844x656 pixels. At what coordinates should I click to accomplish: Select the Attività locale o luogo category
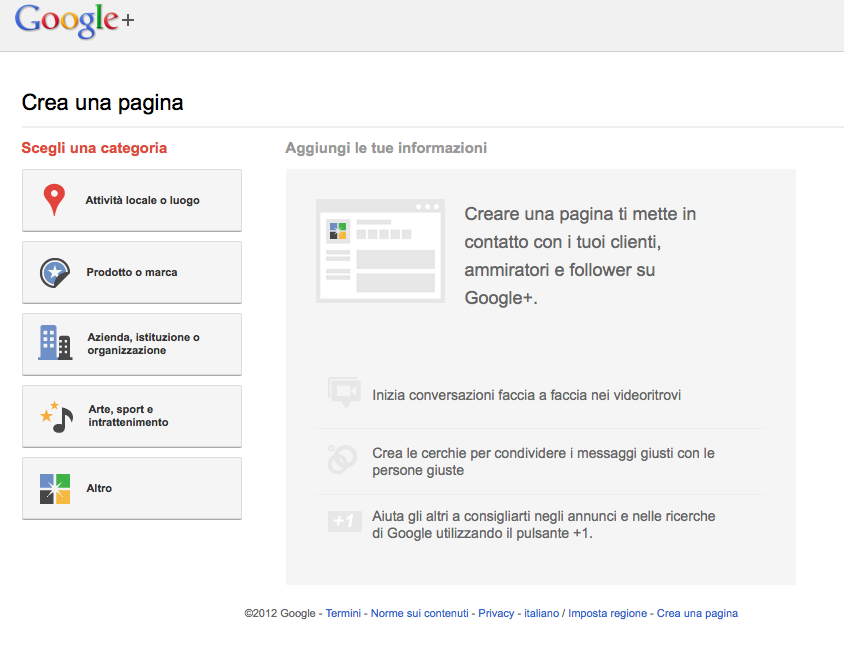132,200
